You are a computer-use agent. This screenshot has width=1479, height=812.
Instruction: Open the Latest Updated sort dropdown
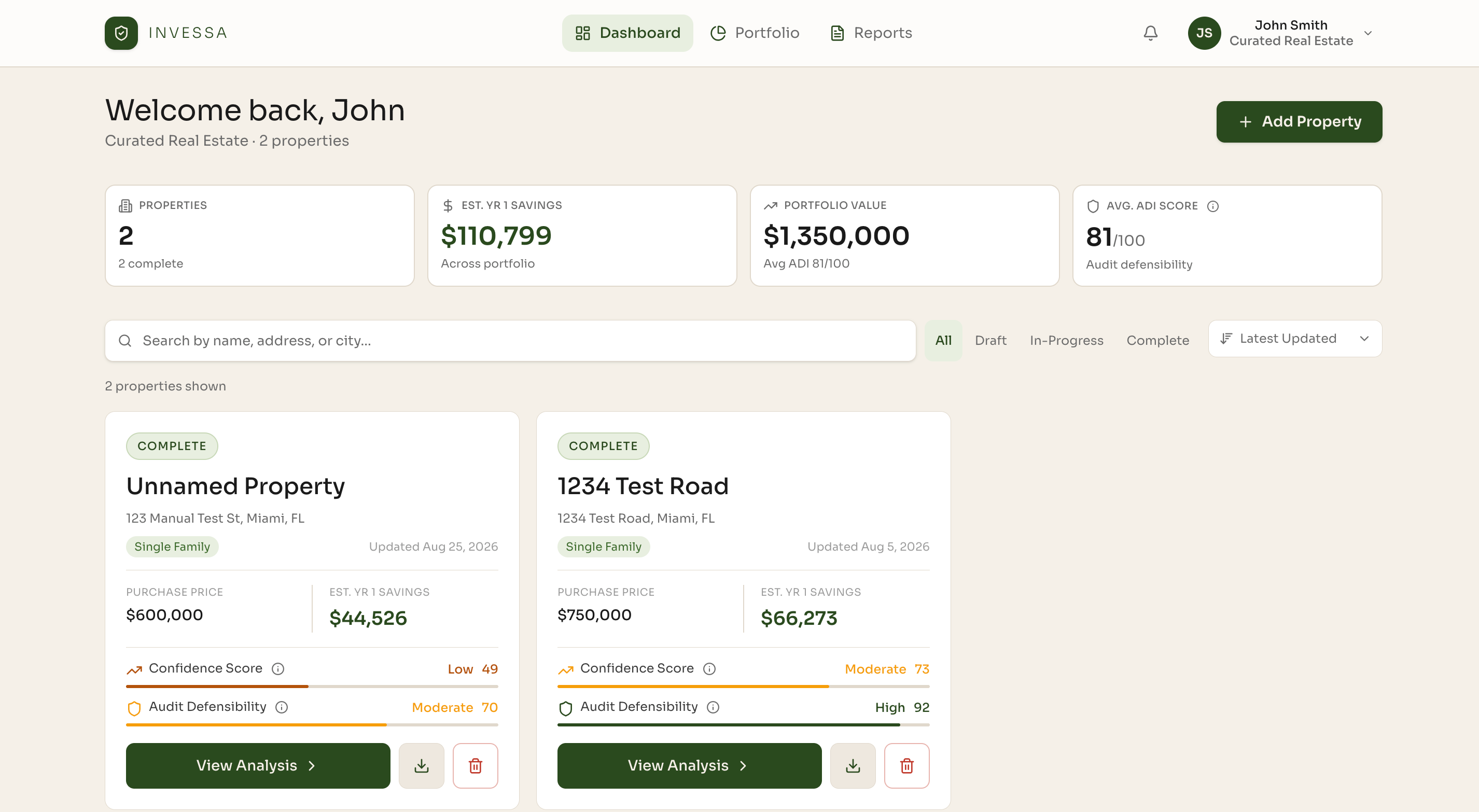(x=1295, y=338)
